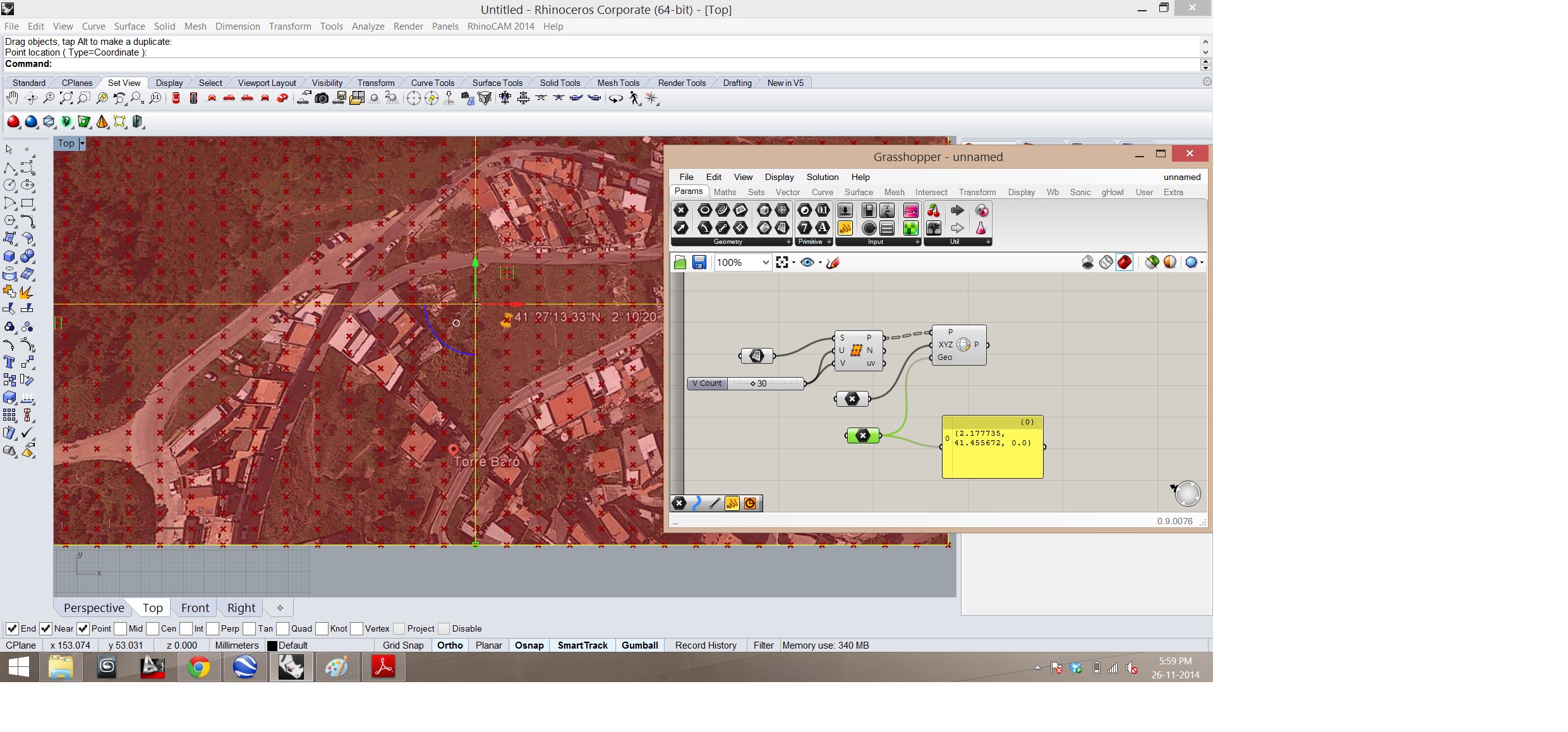Open the Analyze menu in Rhino
The image size is (1568, 732).
[368, 27]
